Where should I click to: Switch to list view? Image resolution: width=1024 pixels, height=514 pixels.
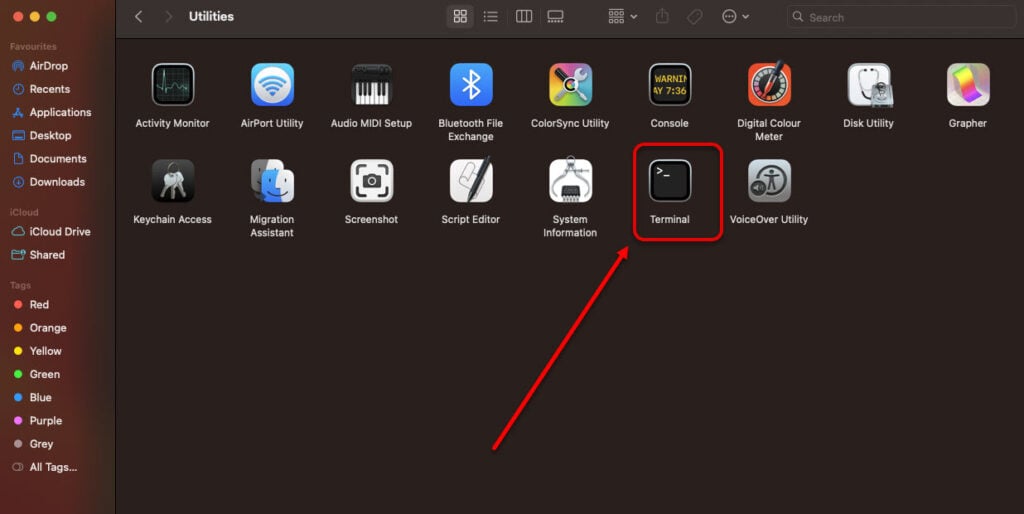490,17
